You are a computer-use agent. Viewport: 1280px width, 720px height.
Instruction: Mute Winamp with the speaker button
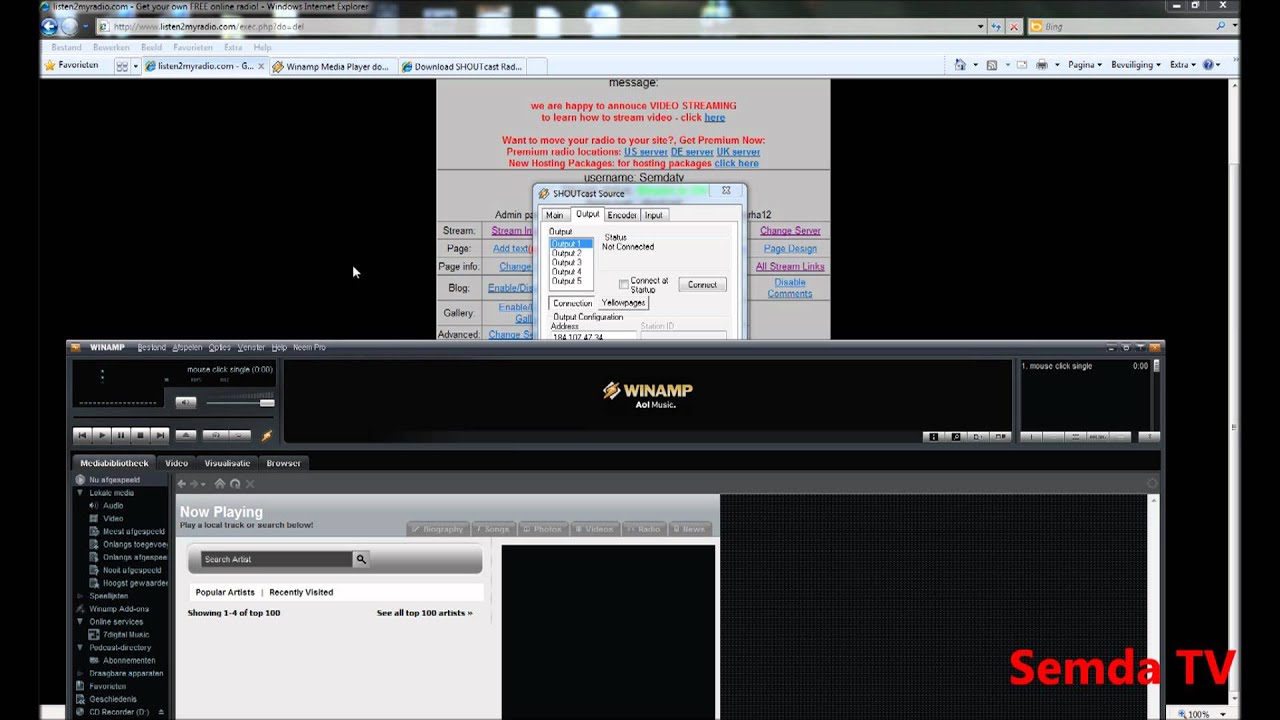click(186, 402)
